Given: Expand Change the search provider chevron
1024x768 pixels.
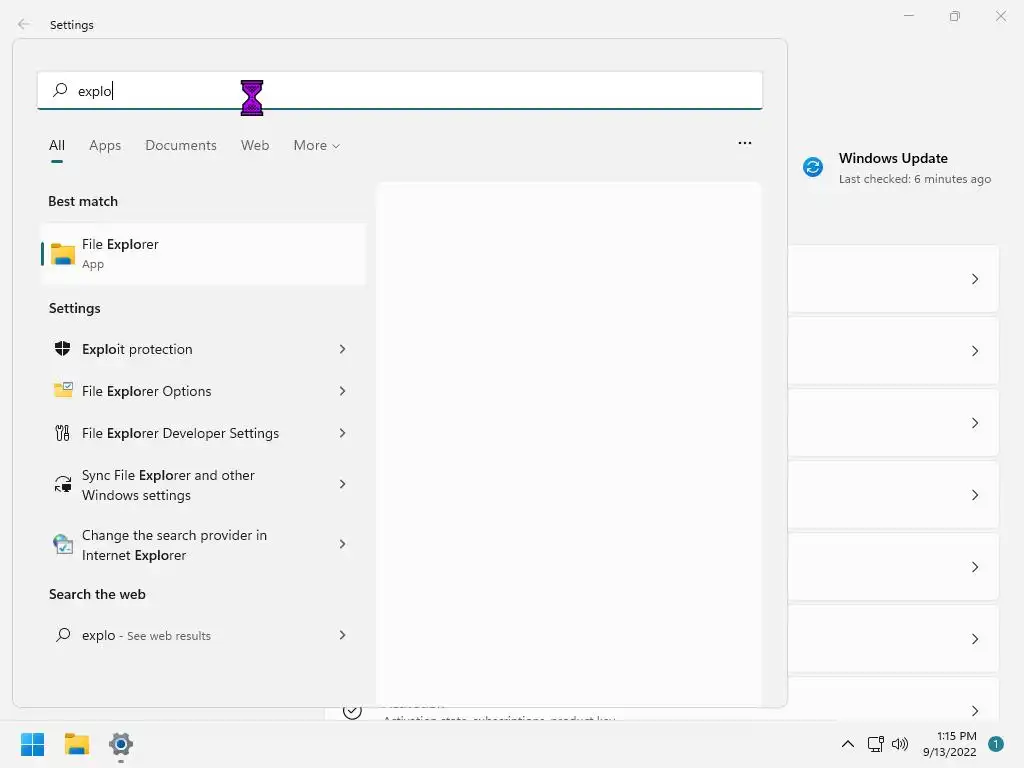Looking at the screenshot, I should (x=342, y=544).
